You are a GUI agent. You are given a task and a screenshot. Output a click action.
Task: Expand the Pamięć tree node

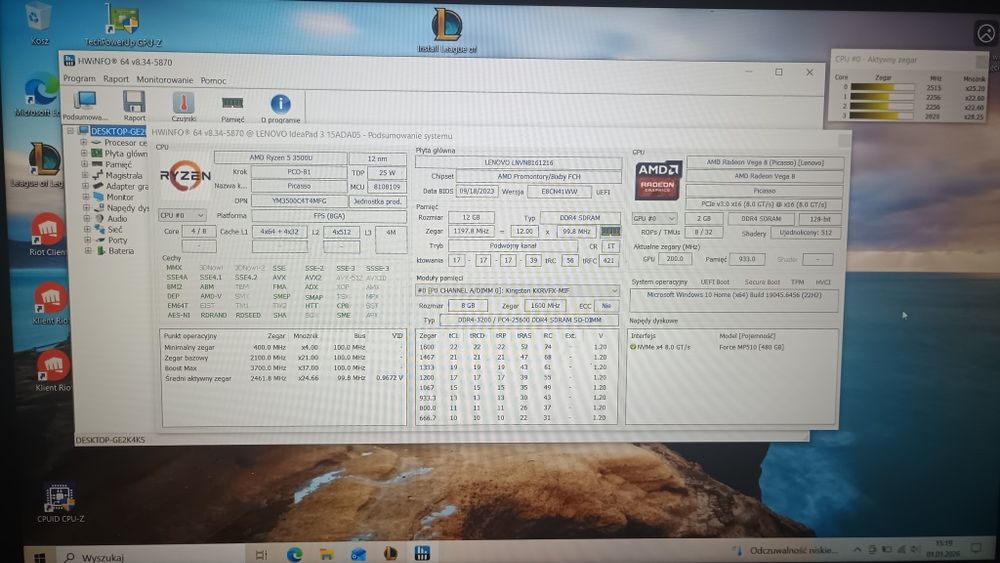tap(84, 164)
